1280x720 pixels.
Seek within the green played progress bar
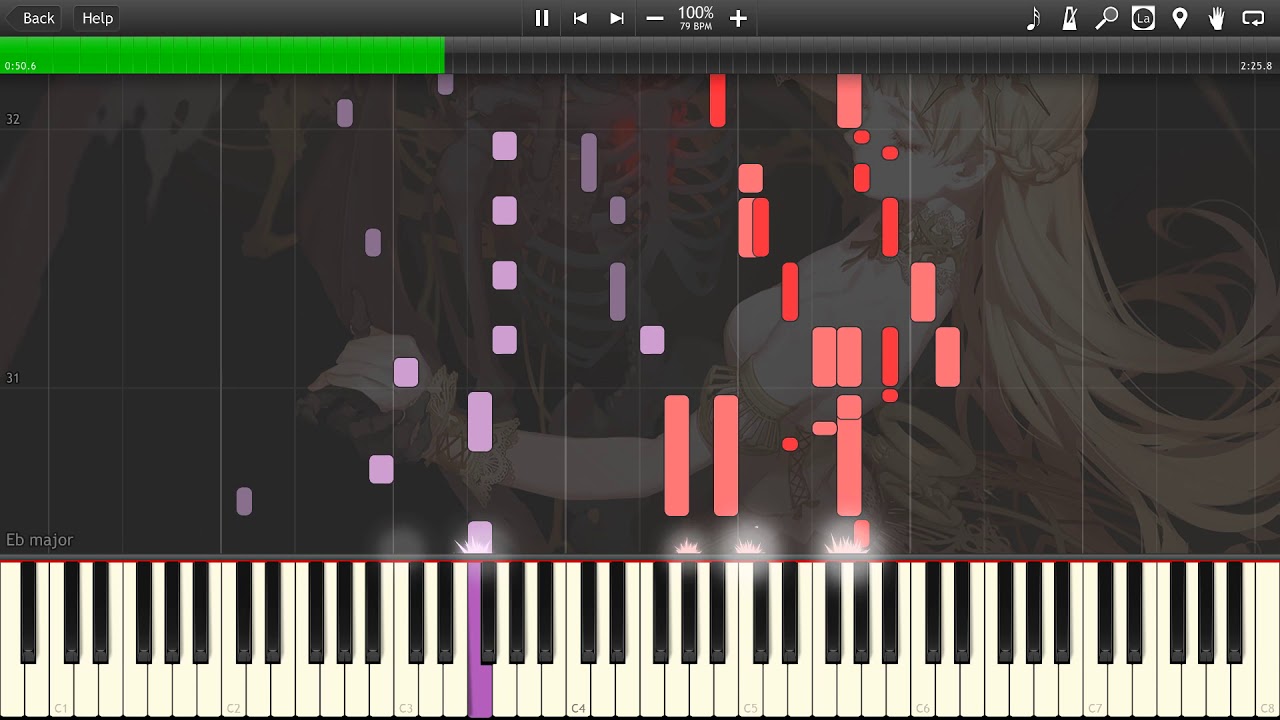222,55
